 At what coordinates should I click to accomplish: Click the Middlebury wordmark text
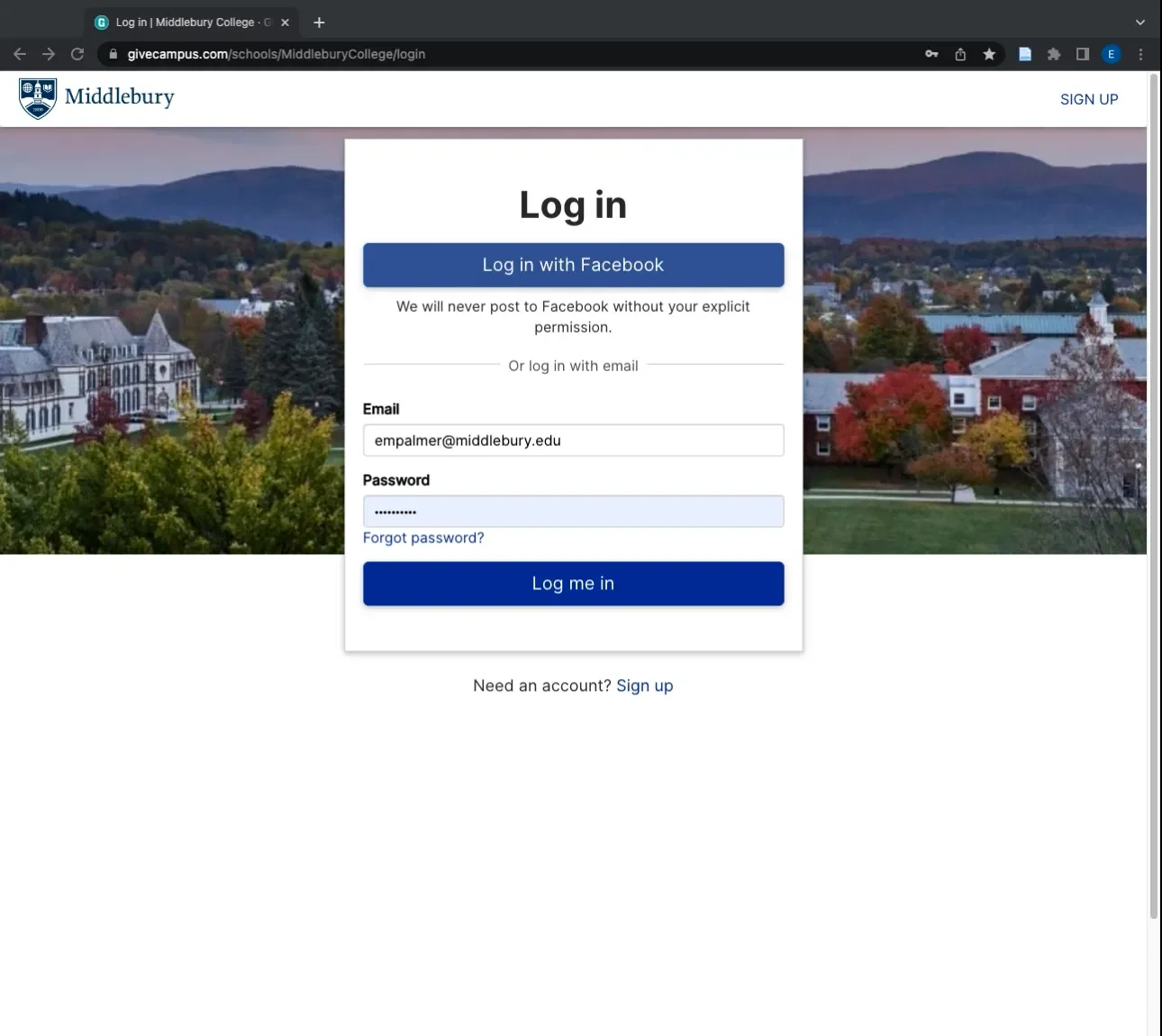click(x=120, y=96)
